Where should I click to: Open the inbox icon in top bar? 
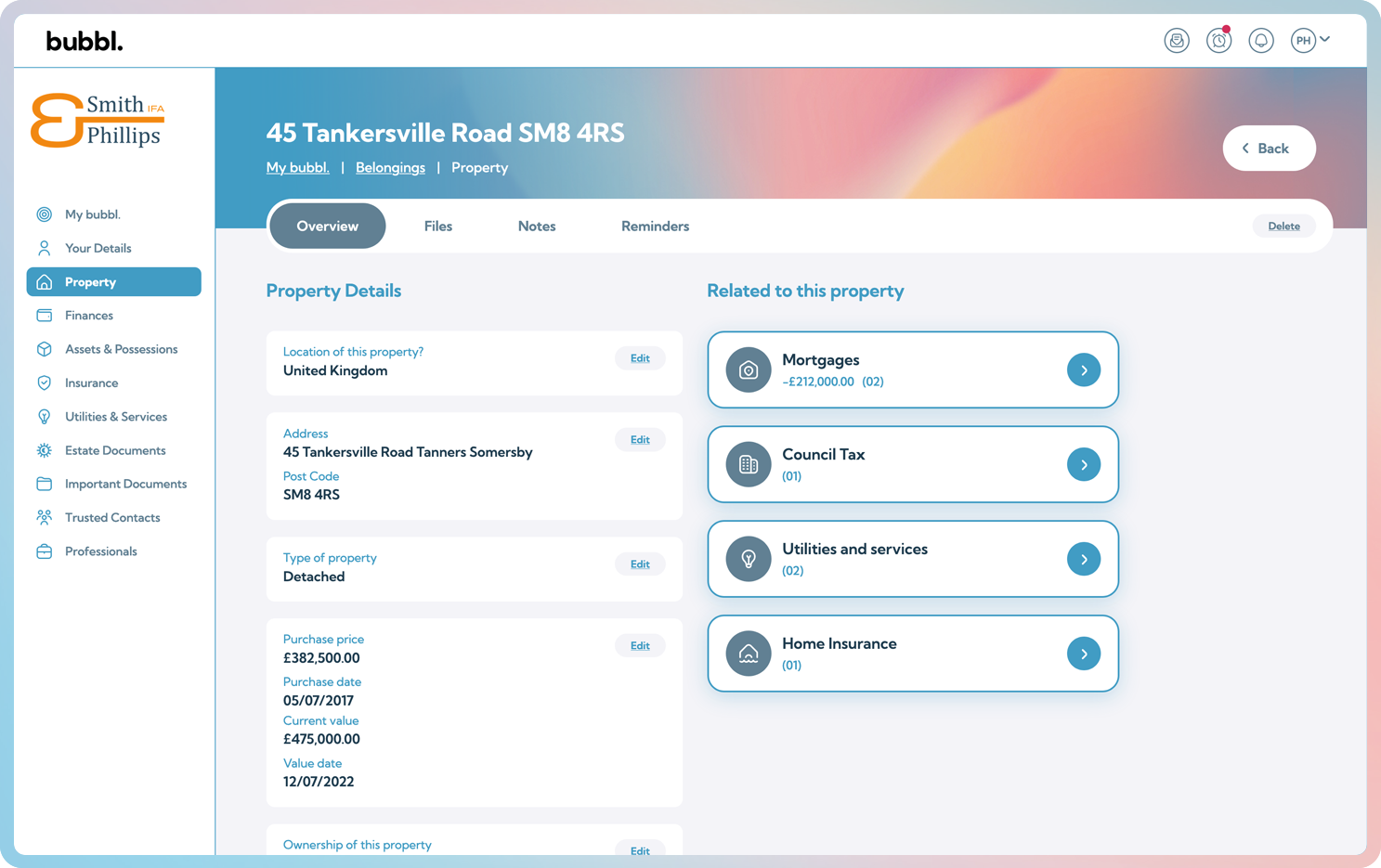pos(1177,41)
